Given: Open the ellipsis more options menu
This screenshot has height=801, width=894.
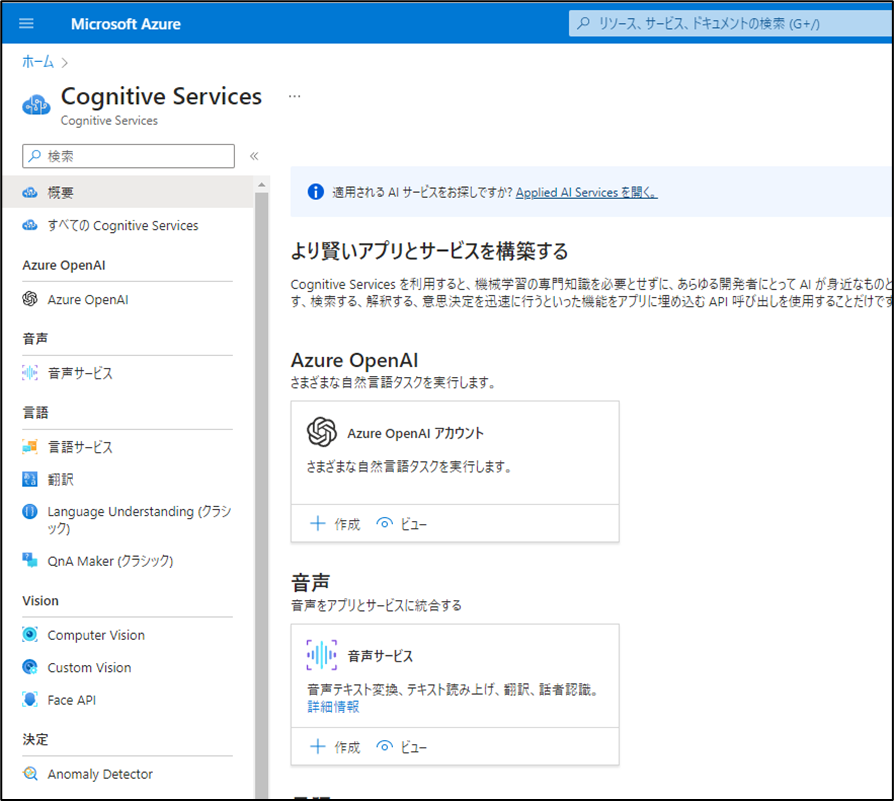Looking at the screenshot, I should tap(294, 96).
